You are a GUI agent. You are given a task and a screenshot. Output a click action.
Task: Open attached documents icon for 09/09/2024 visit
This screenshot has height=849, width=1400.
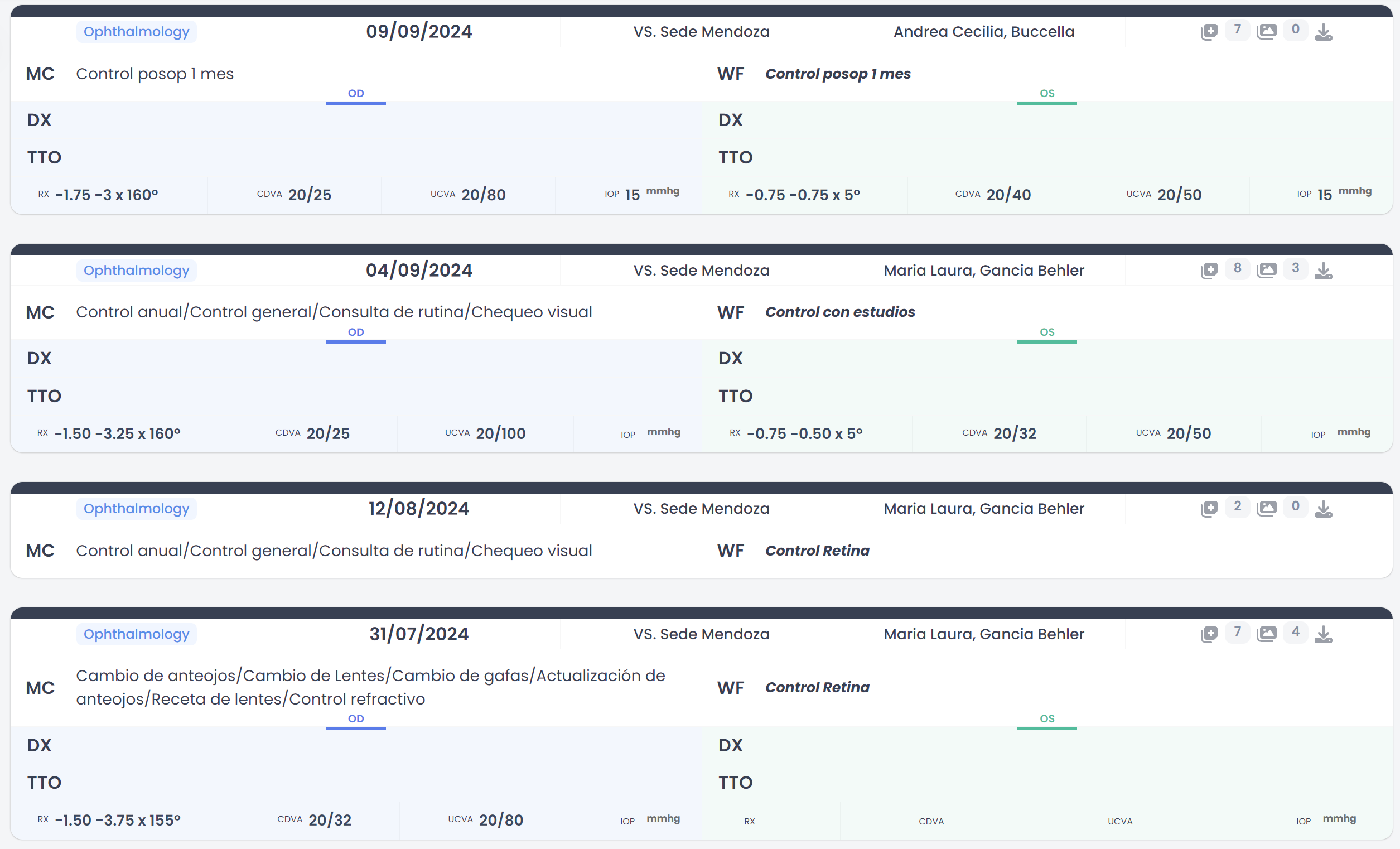[x=1209, y=32]
